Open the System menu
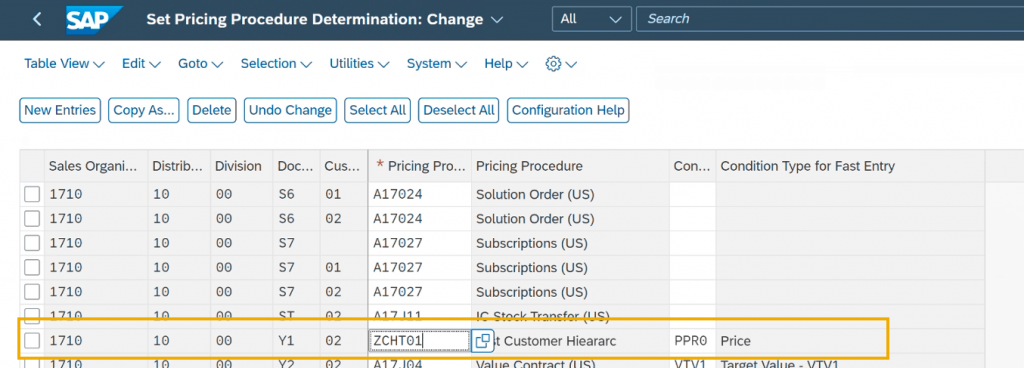 point(437,64)
